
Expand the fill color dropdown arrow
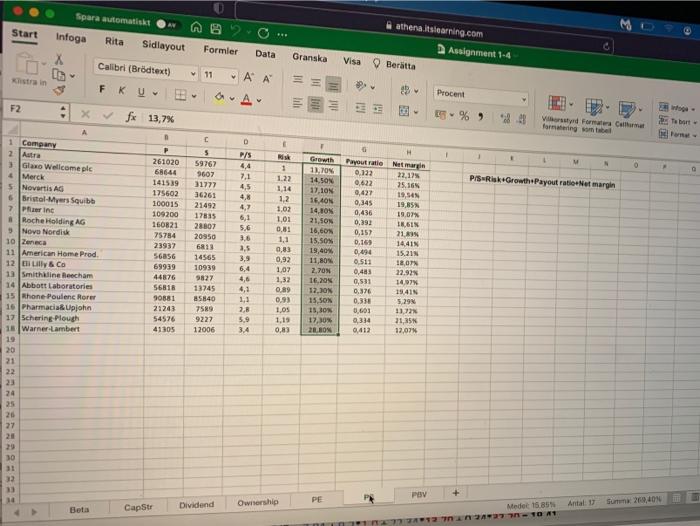232,99
